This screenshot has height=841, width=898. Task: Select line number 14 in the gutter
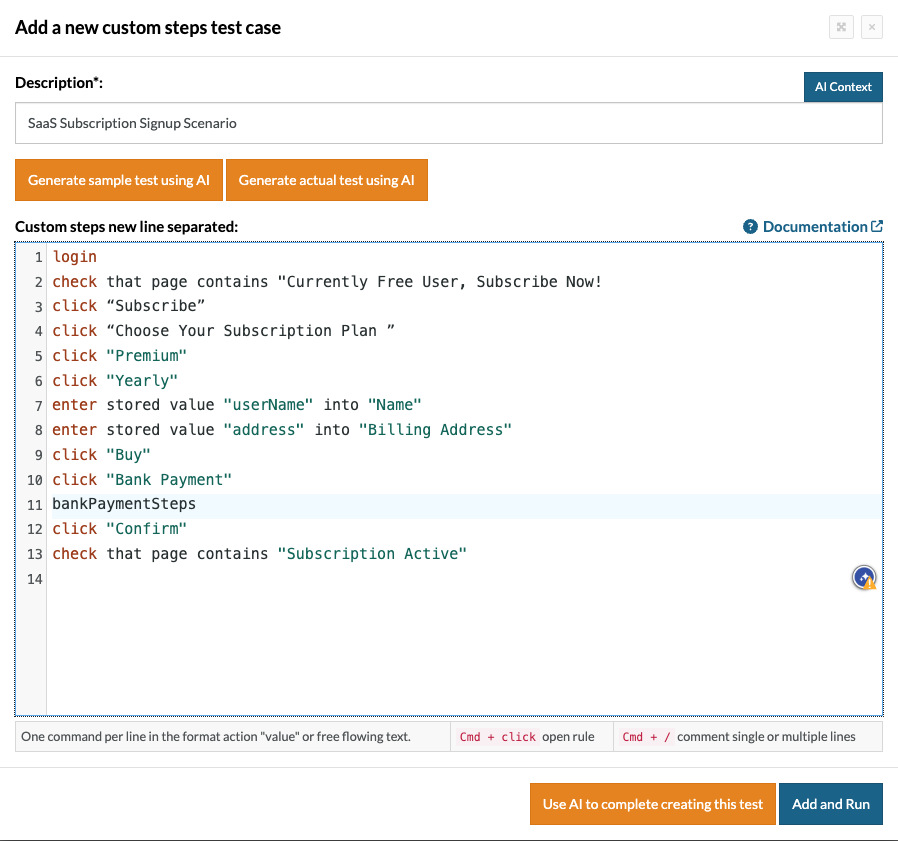(34, 579)
